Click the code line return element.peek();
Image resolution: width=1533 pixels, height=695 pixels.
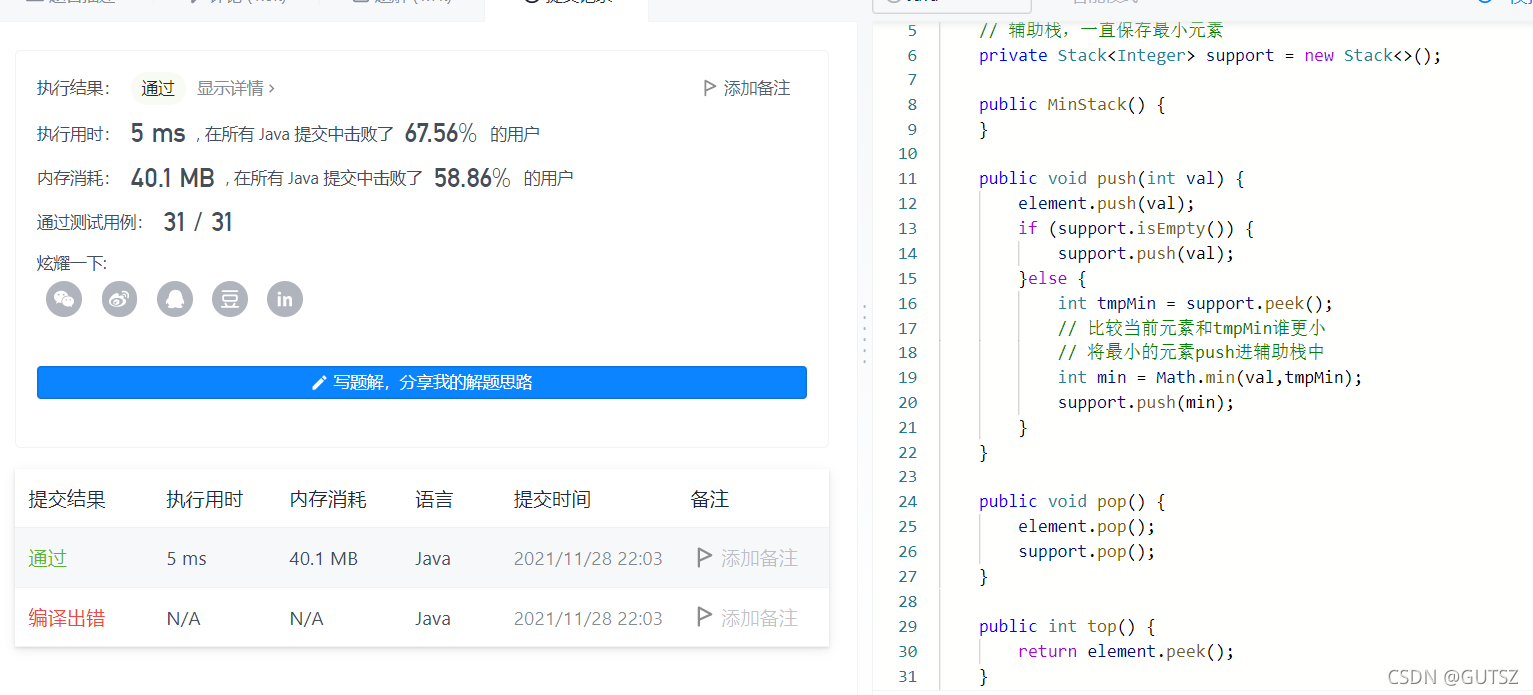coord(1126,652)
